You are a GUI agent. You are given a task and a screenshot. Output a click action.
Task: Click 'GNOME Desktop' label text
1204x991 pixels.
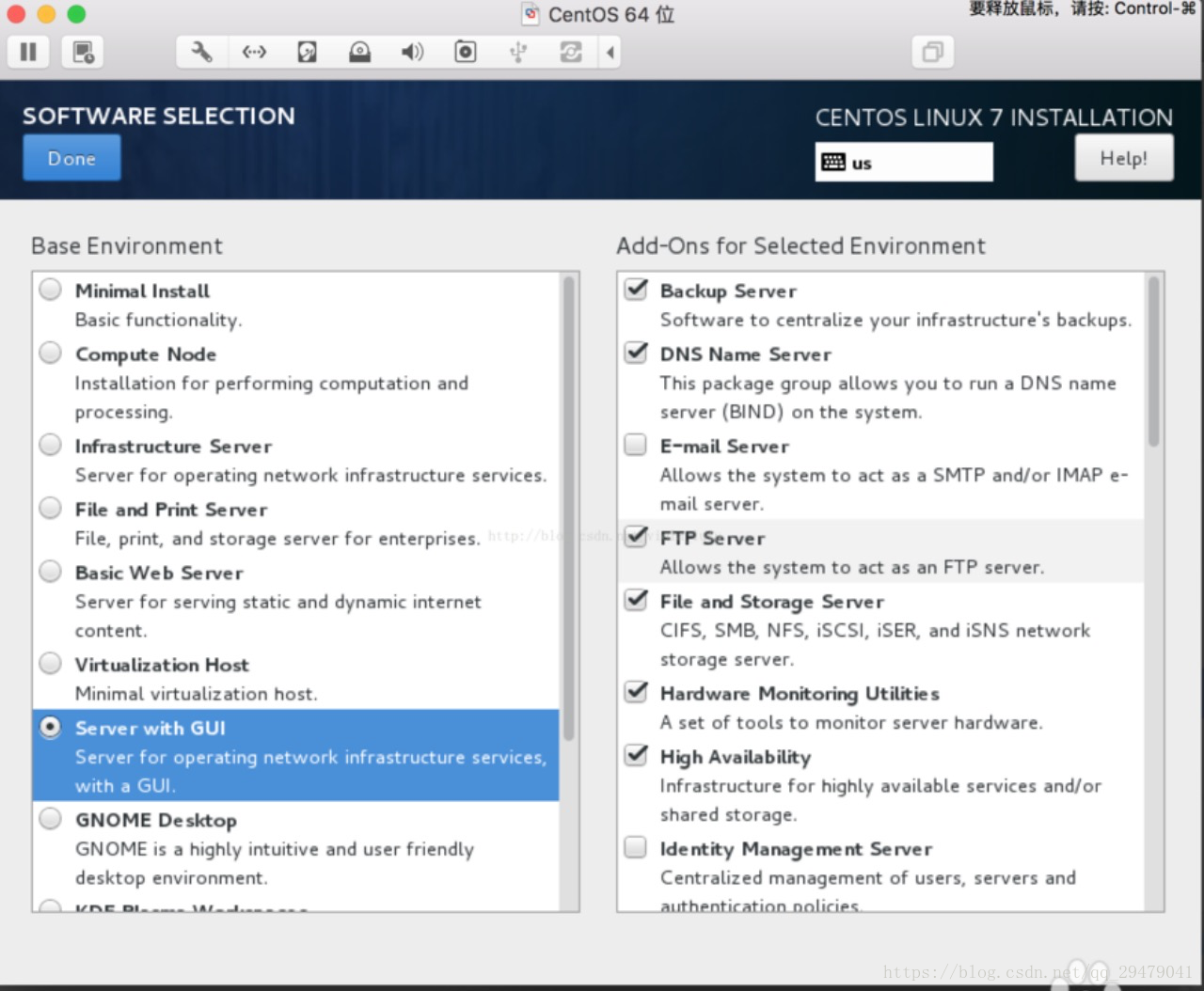pos(156,821)
